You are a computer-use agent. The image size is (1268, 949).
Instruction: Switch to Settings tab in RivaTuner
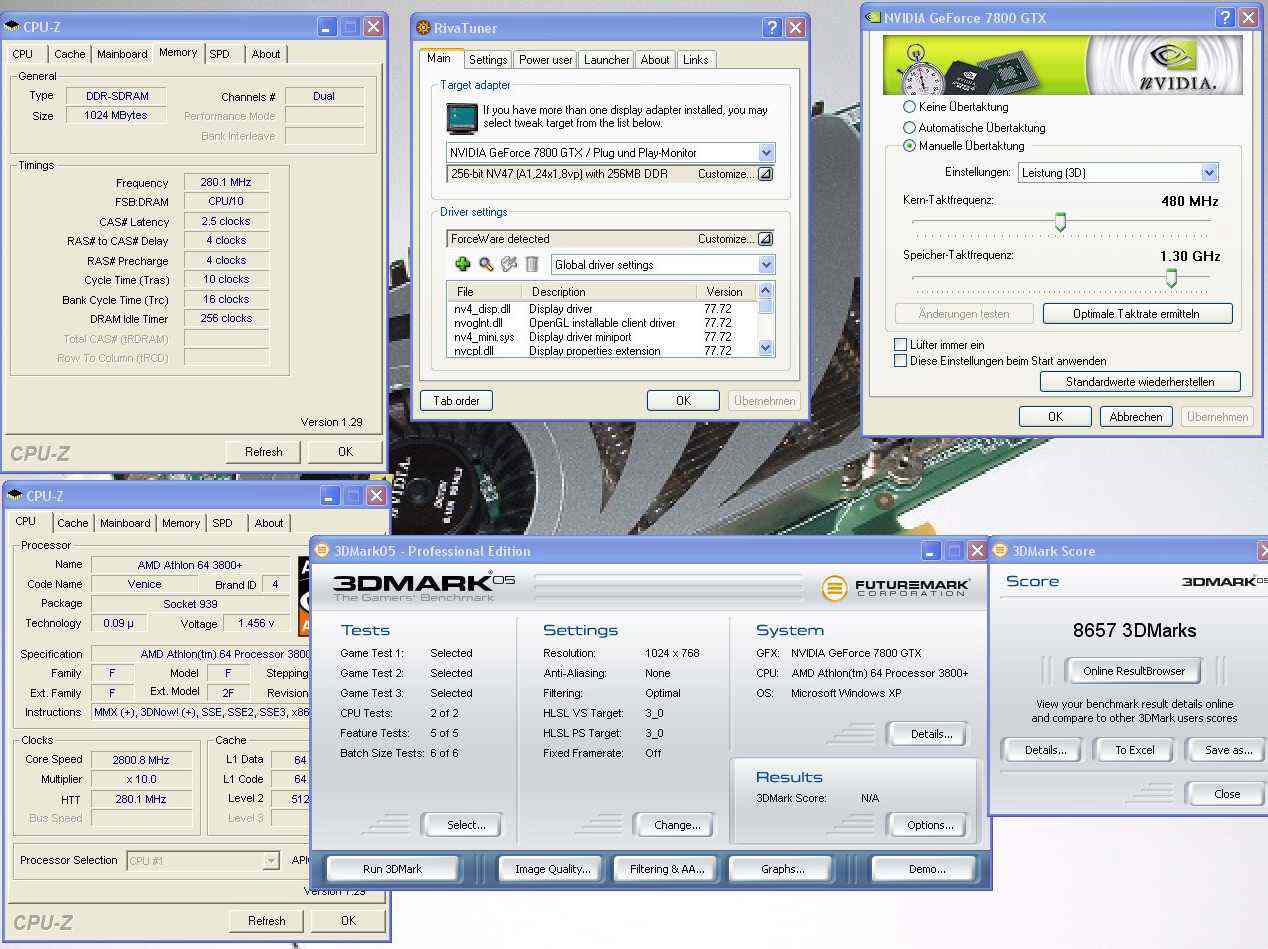pos(488,60)
